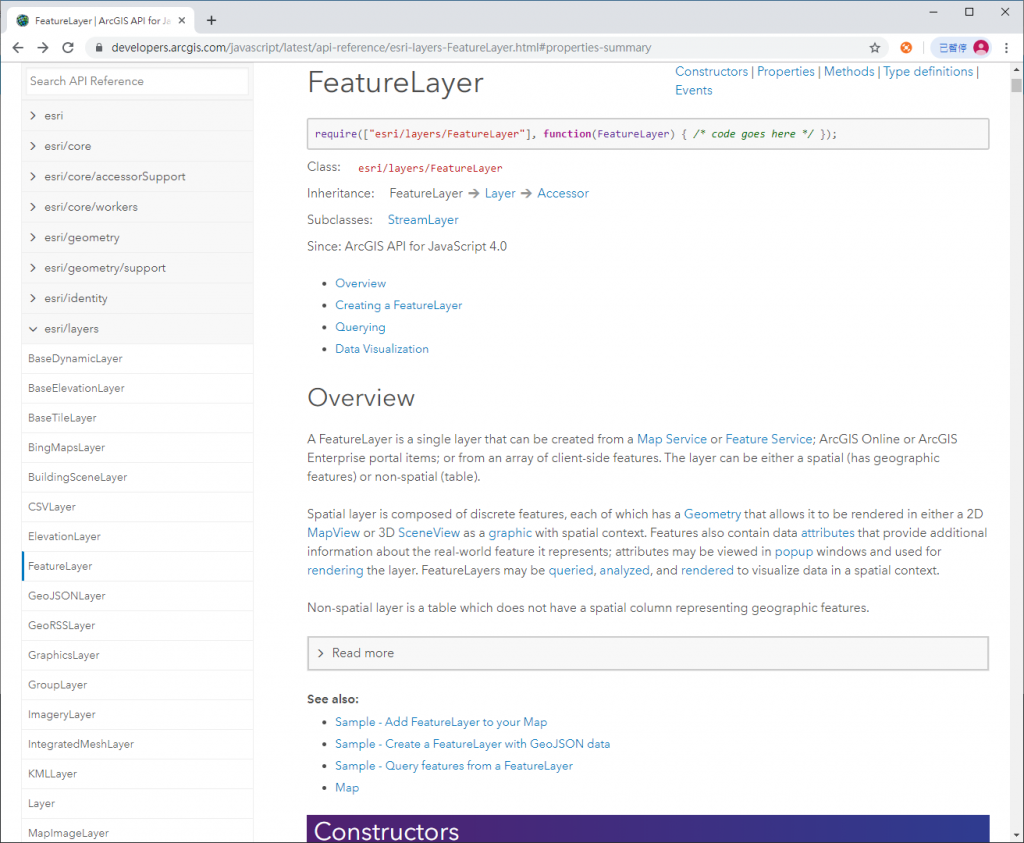The width and height of the screenshot is (1024, 843).
Task: Open BingMapsLayer in the sidebar
Action: [137, 447]
